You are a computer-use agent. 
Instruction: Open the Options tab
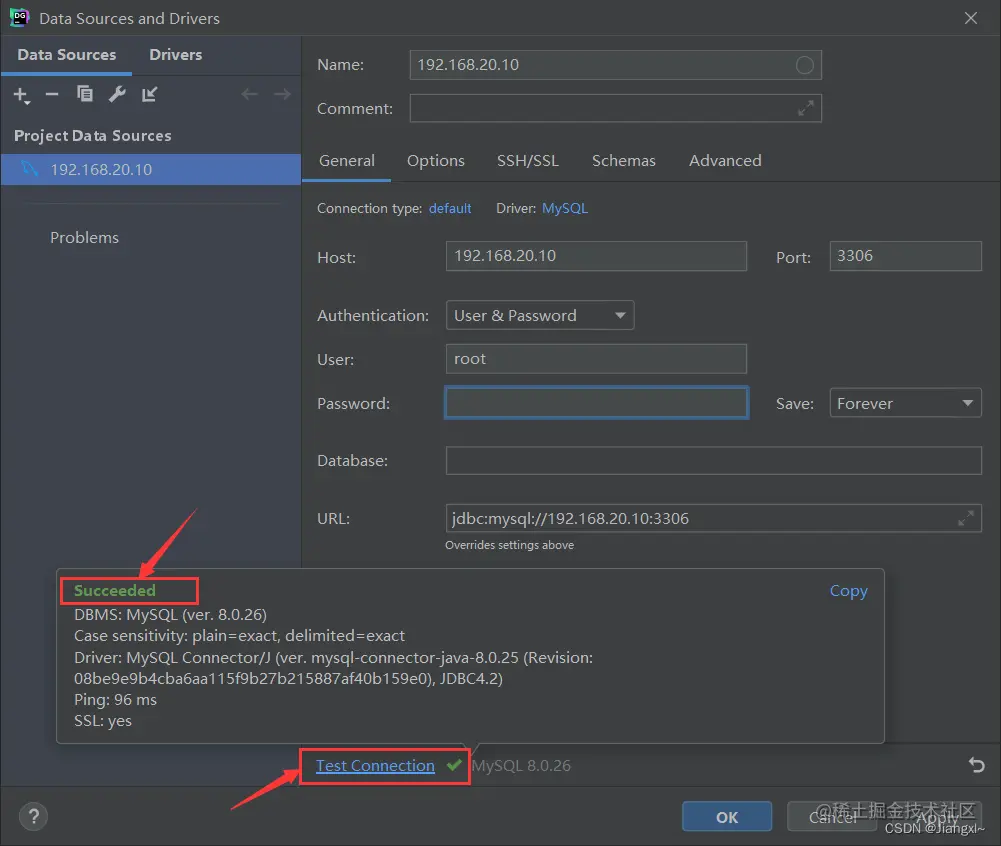[x=436, y=161]
